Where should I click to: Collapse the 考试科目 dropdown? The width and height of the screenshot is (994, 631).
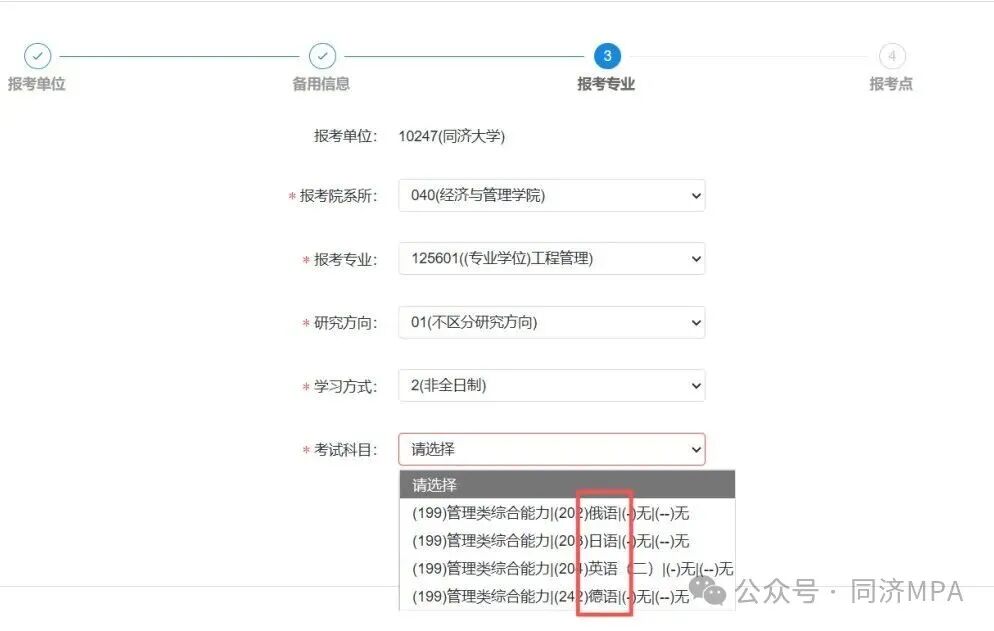(x=551, y=450)
